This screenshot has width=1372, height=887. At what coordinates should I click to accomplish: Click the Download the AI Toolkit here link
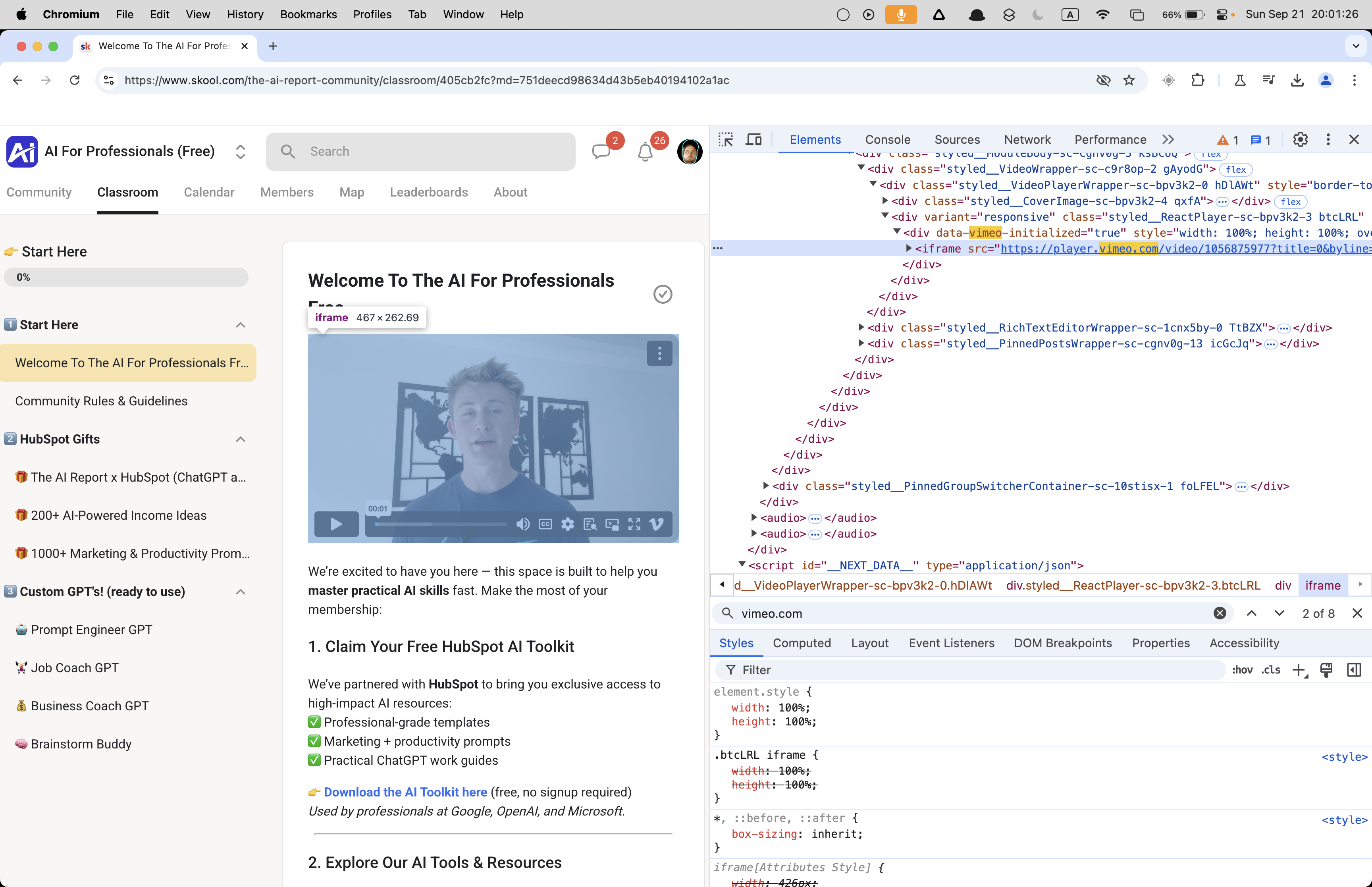405,792
